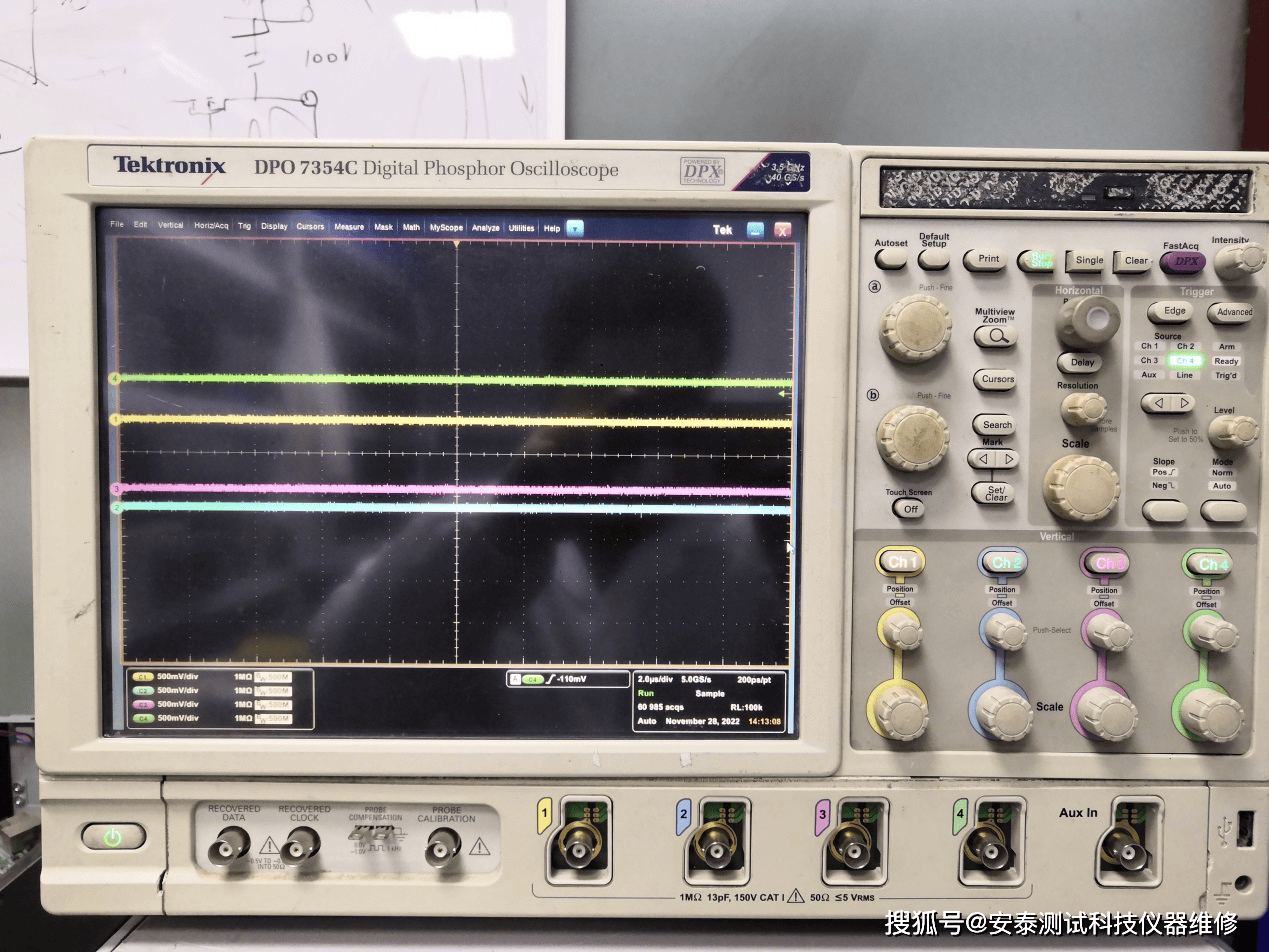
Task: Toggle the horizontal Delay button
Action: click(x=1081, y=363)
